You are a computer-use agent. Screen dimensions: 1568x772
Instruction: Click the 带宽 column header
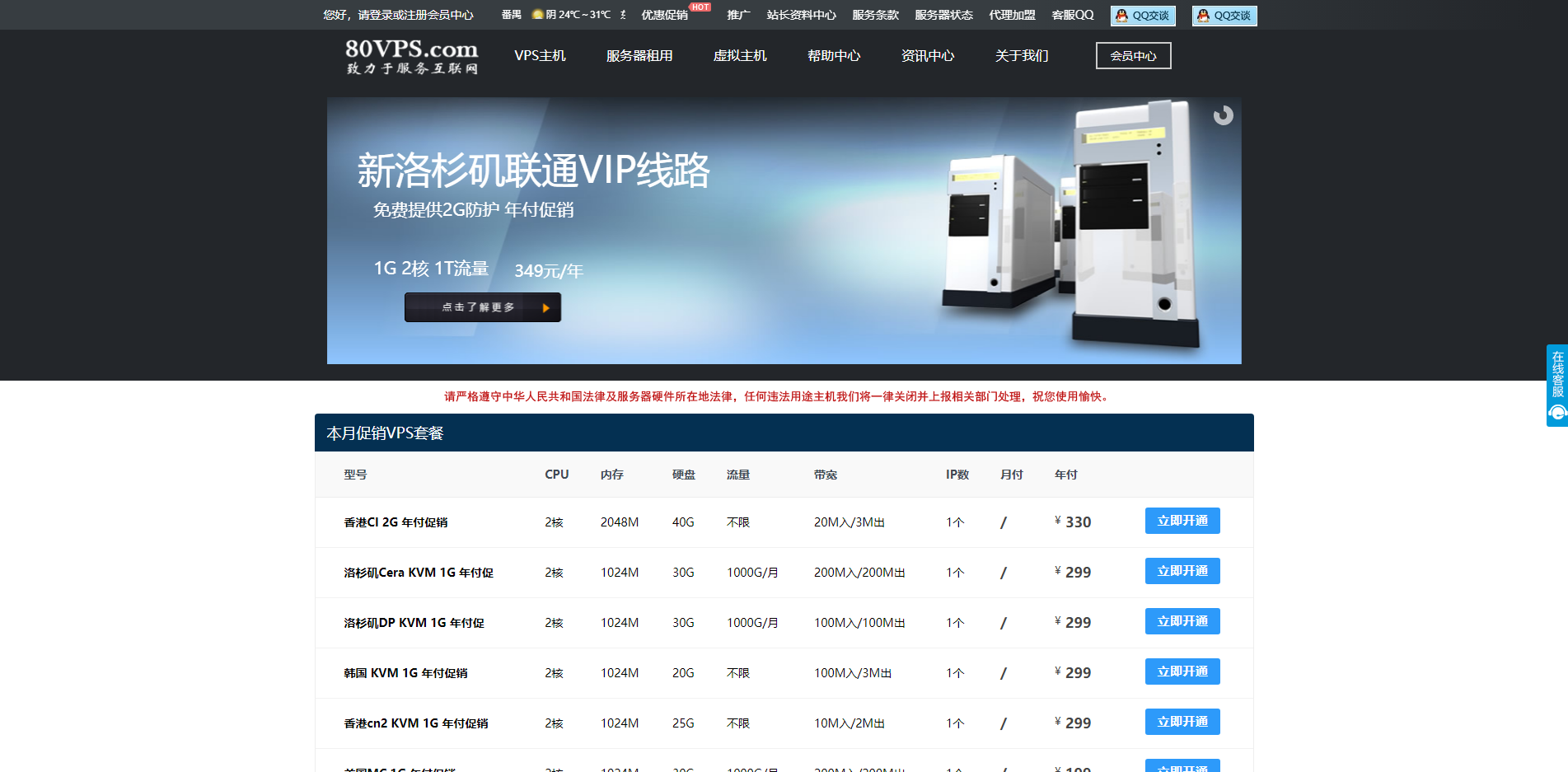click(825, 475)
